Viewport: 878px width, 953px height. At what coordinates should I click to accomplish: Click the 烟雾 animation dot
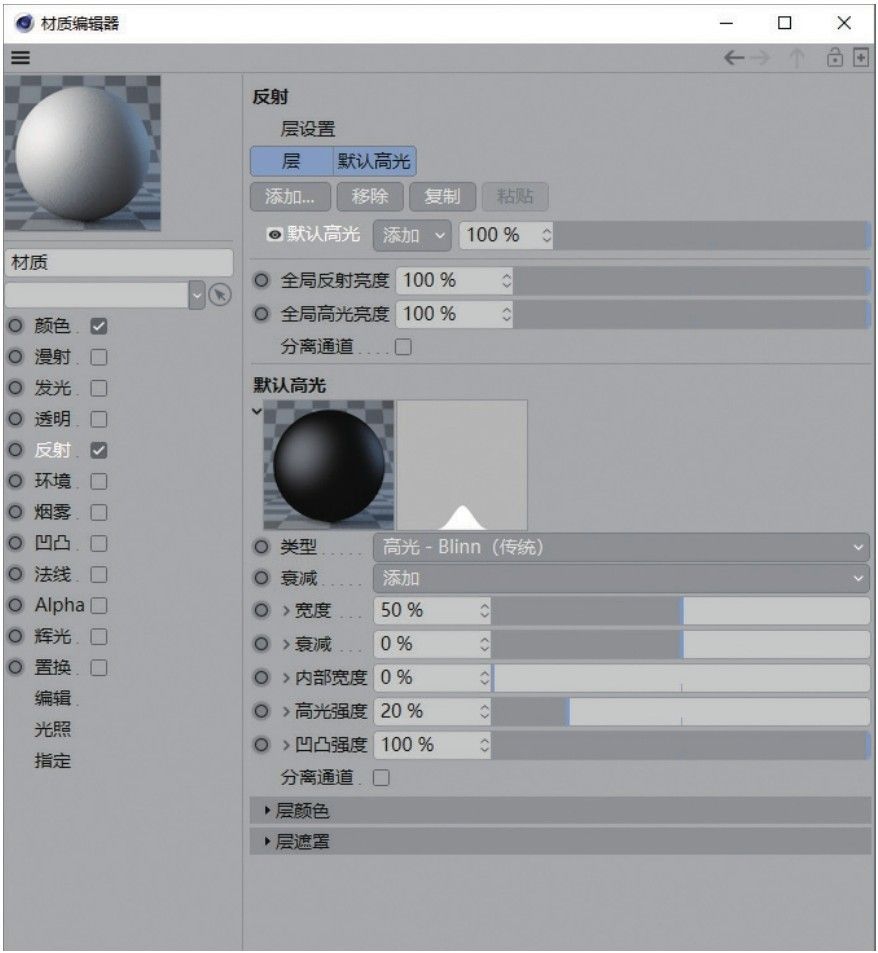pos(15,512)
